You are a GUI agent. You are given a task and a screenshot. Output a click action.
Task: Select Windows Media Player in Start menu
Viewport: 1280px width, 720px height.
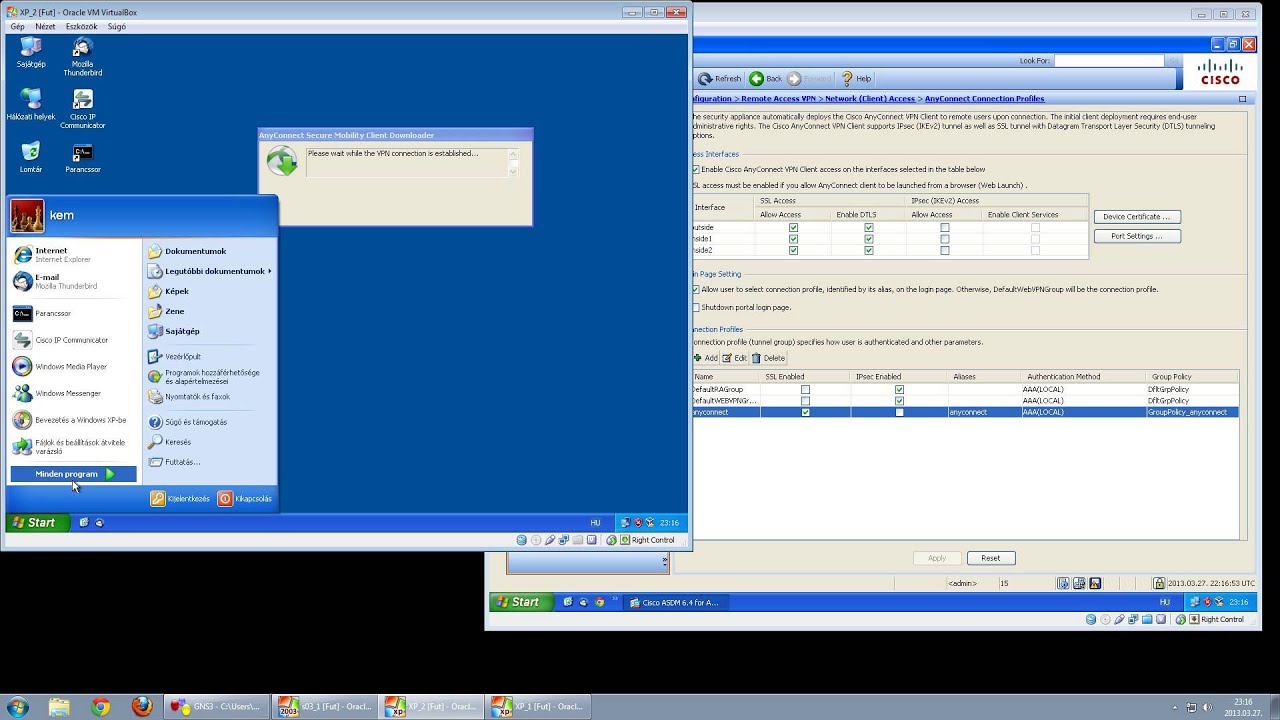tap(73, 367)
